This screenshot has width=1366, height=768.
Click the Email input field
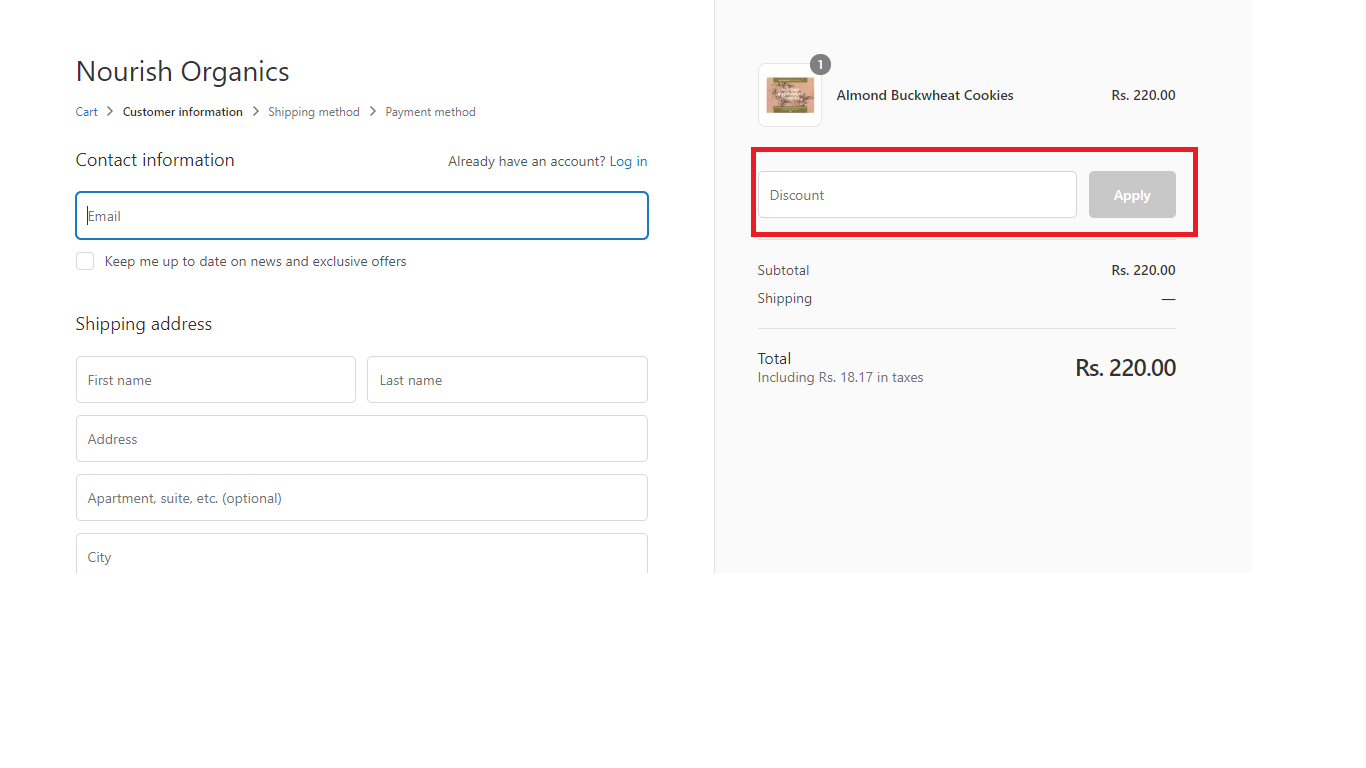tap(362, 216)
